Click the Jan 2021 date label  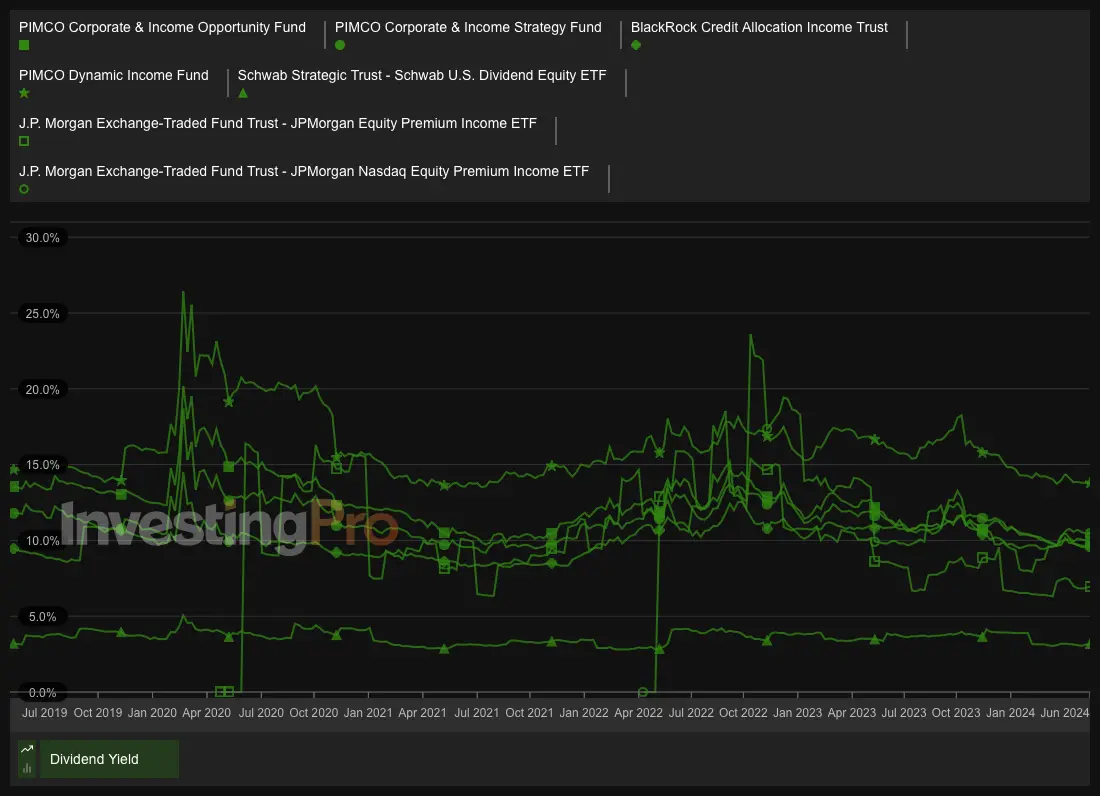(368, 713)
